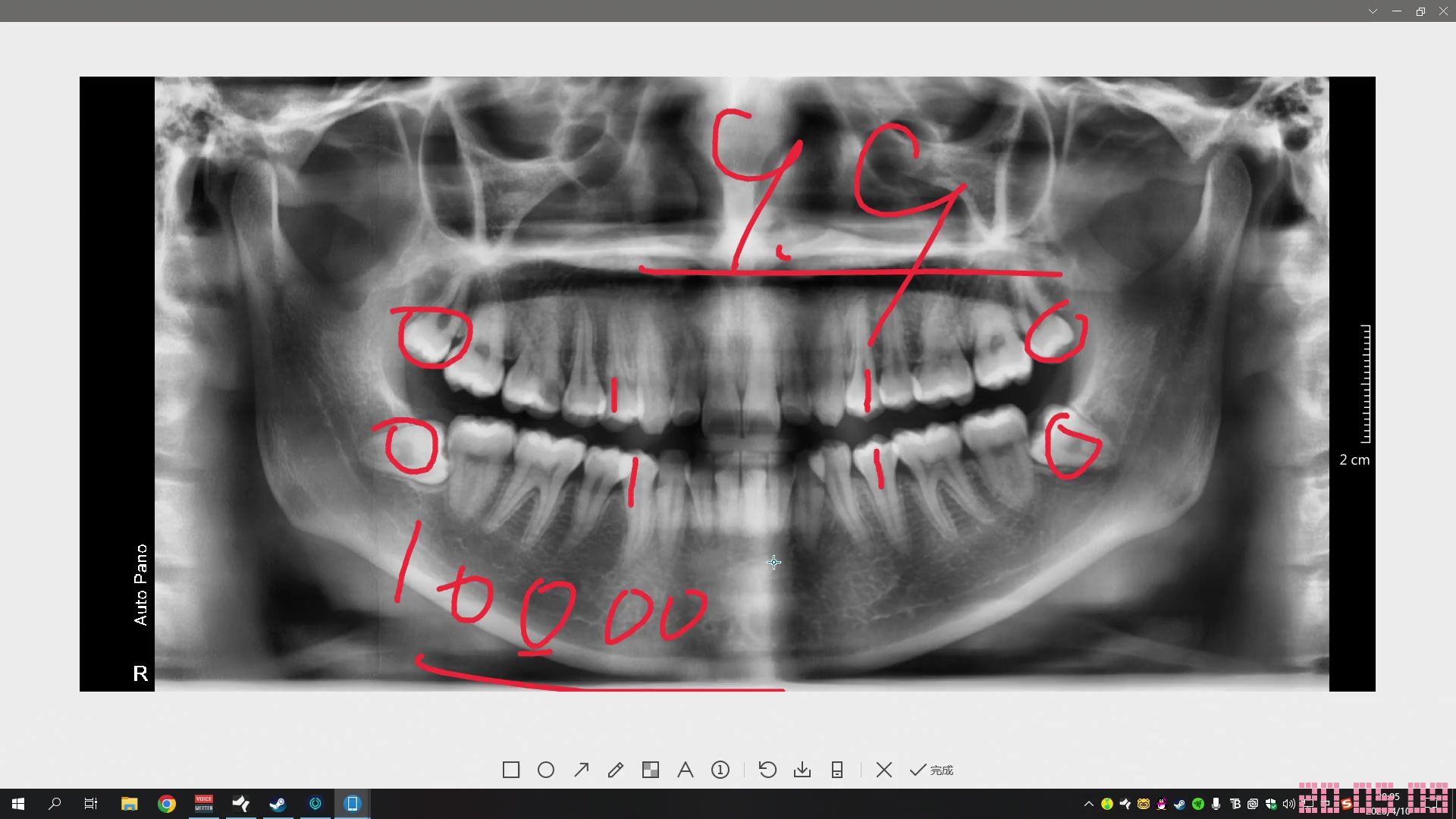Open Voicemeeter from the taskbar

pyautogui.click(x=204, y=804)
